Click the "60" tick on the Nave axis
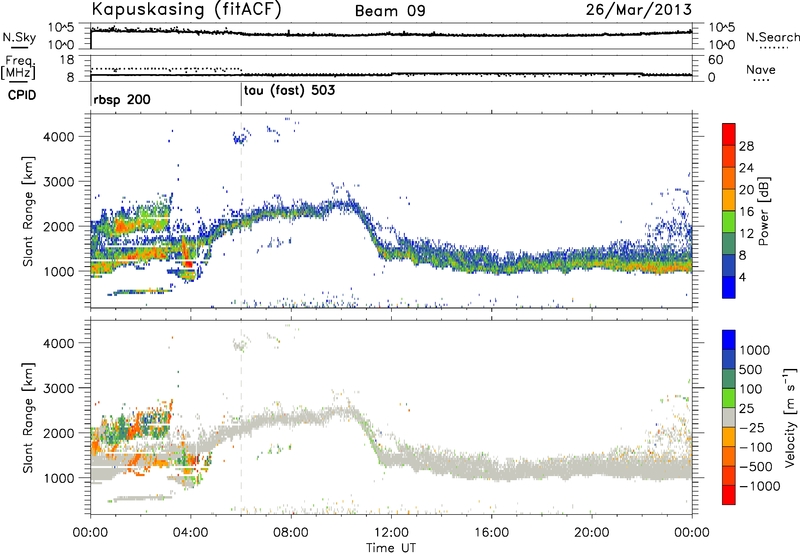Image resolution: width=800 pixels, height=554 pixels. click(x=715, y=60)
